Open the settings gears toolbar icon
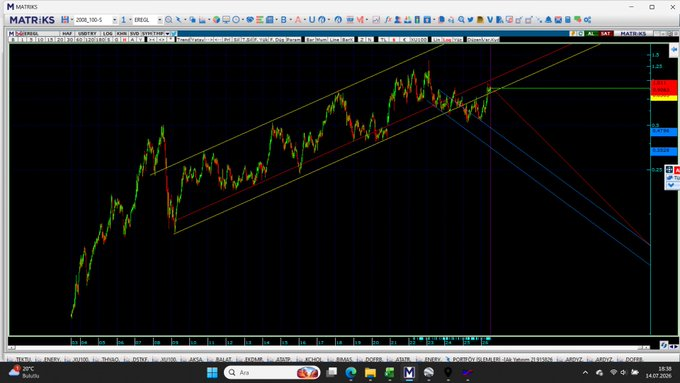Viewport: 680px width, 383px height. tap(588, 20)
